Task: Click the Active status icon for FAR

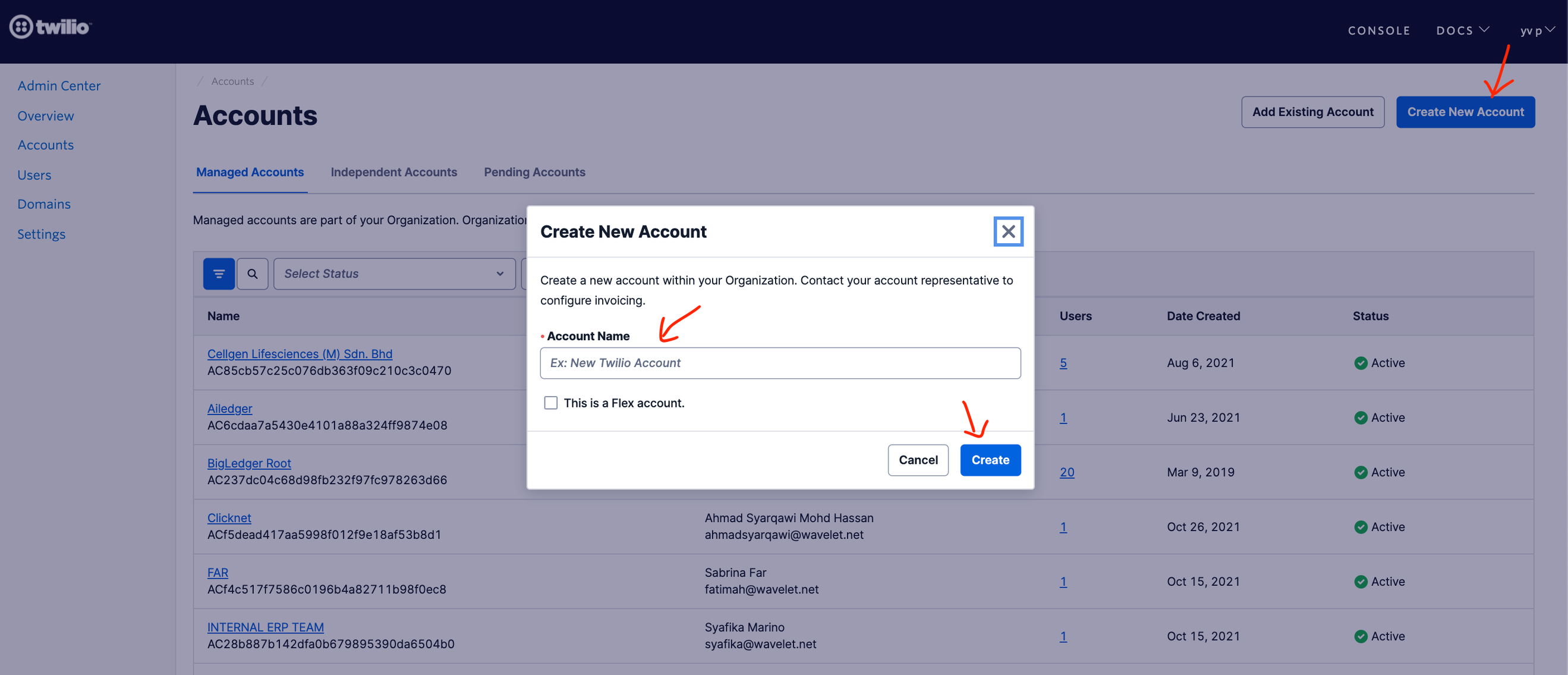Action: [1361, 582]
